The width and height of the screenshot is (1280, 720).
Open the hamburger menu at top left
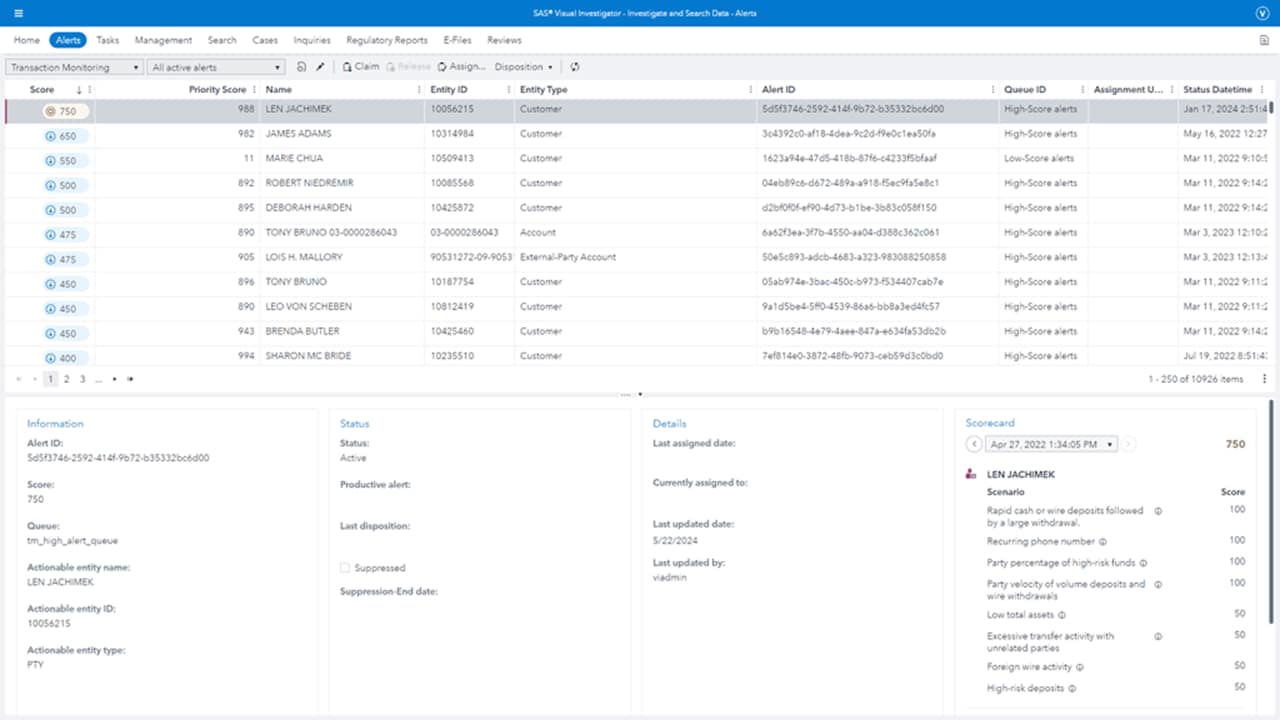tap(19, 13)
